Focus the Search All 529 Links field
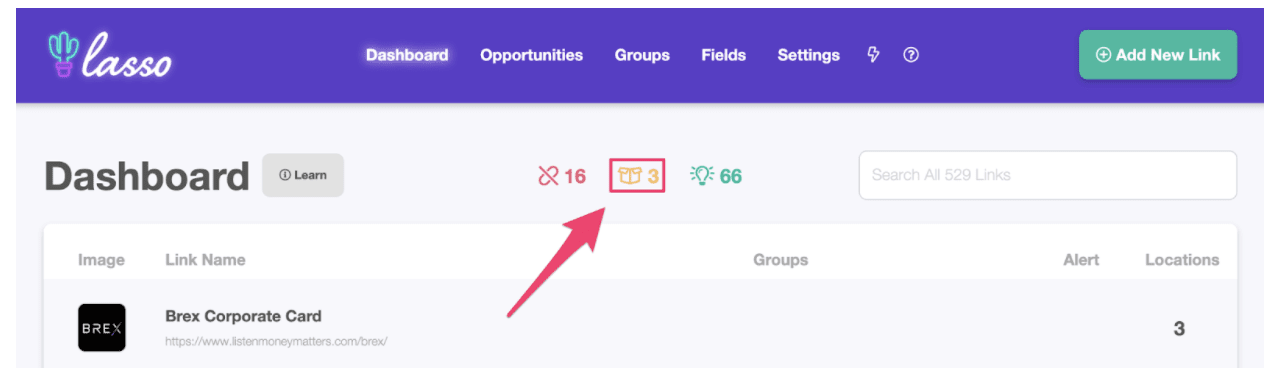Viewport: 1270px width, 378px height. pyautogui.click(x=1047, y=175)
